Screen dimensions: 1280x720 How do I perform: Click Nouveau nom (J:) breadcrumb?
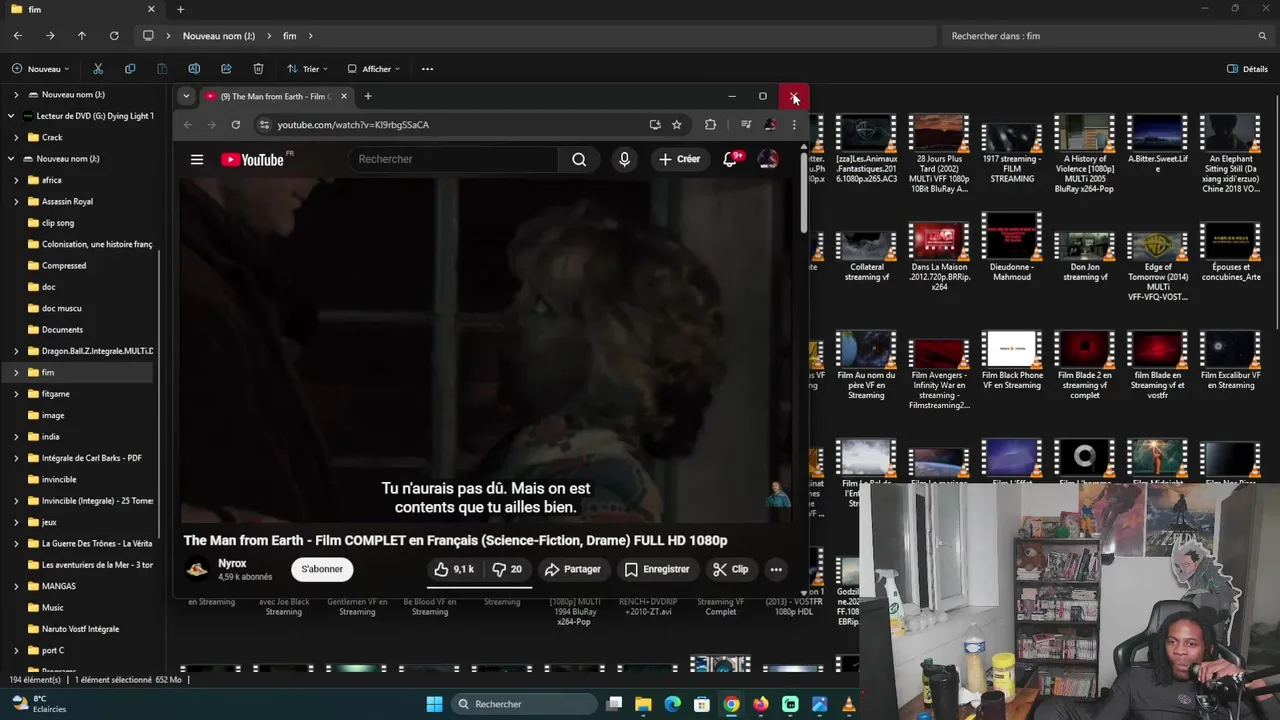coord(219,36)
